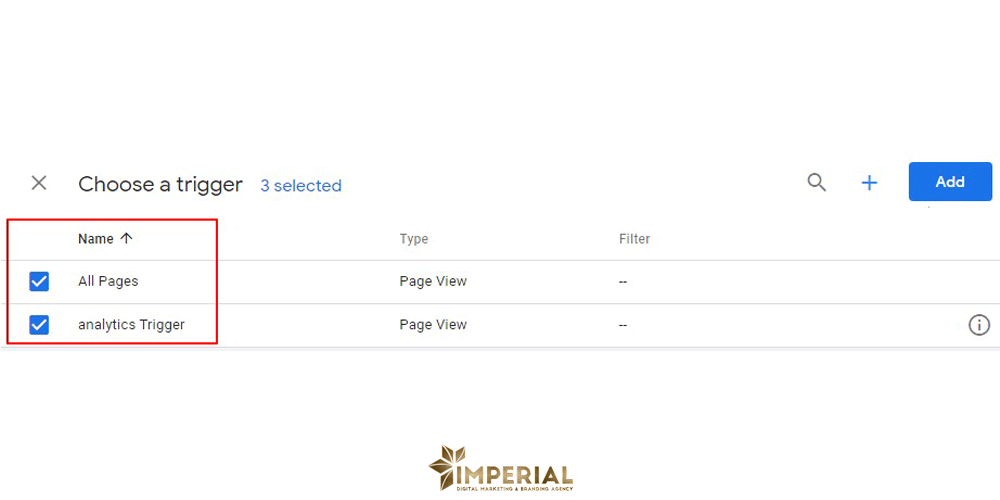Select the All Pages trigger name

tap(108, 282)
